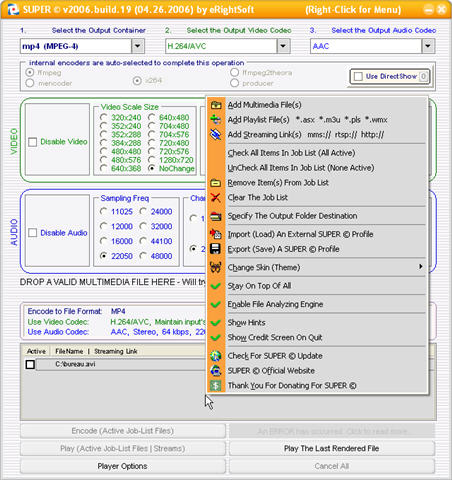
Task: Expand the Change Skin (Theme) submenu arrow
Action: pos(421,267)
